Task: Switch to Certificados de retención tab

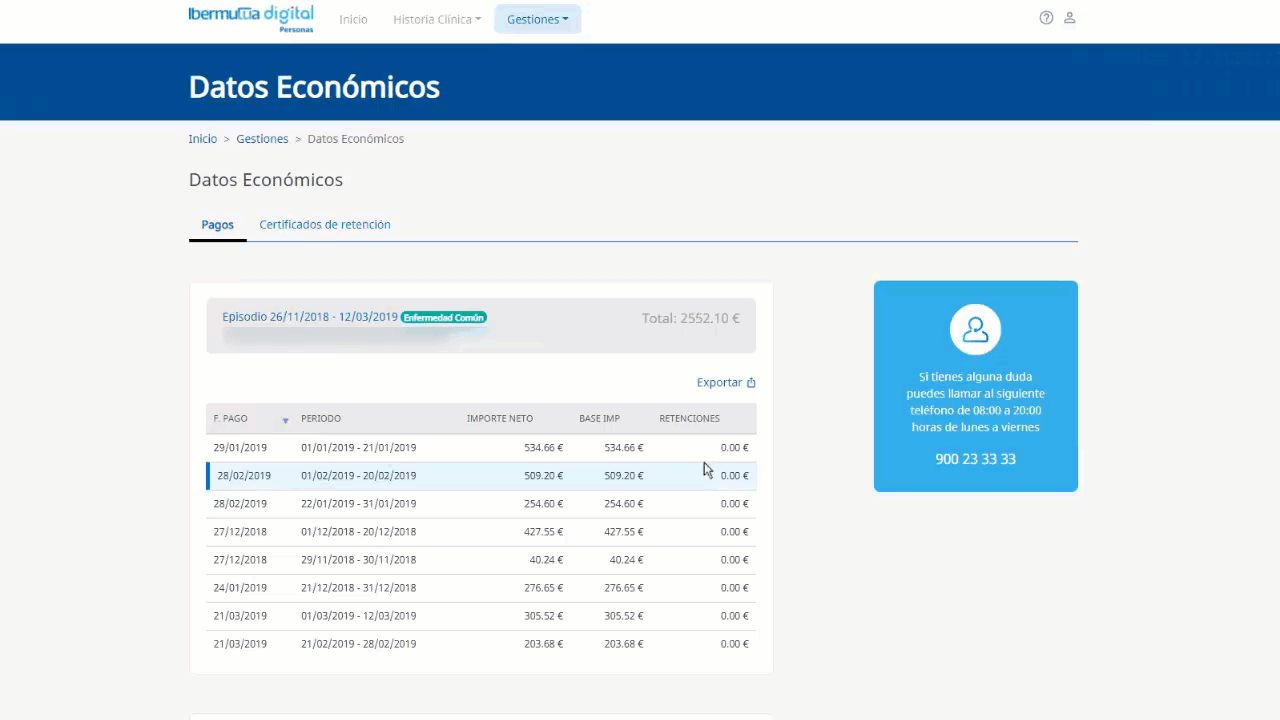Action: tap(325, 225)
